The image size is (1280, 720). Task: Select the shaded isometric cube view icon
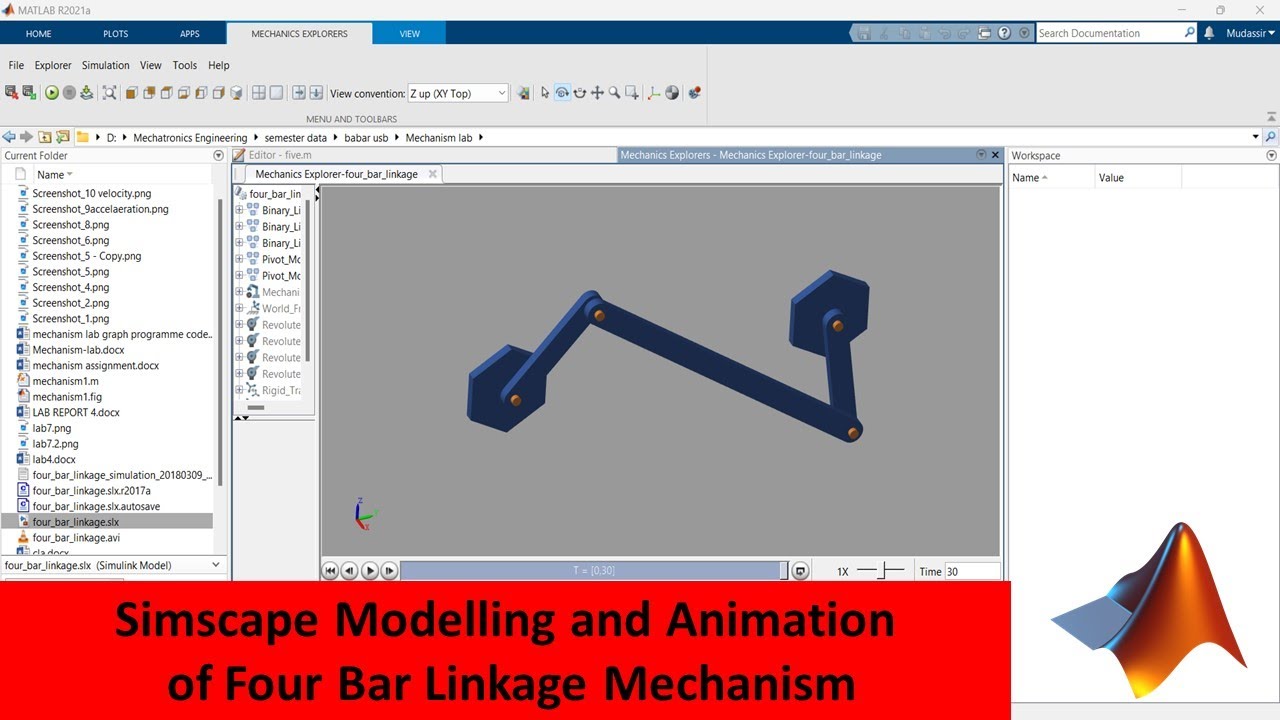tap(236, 93)
